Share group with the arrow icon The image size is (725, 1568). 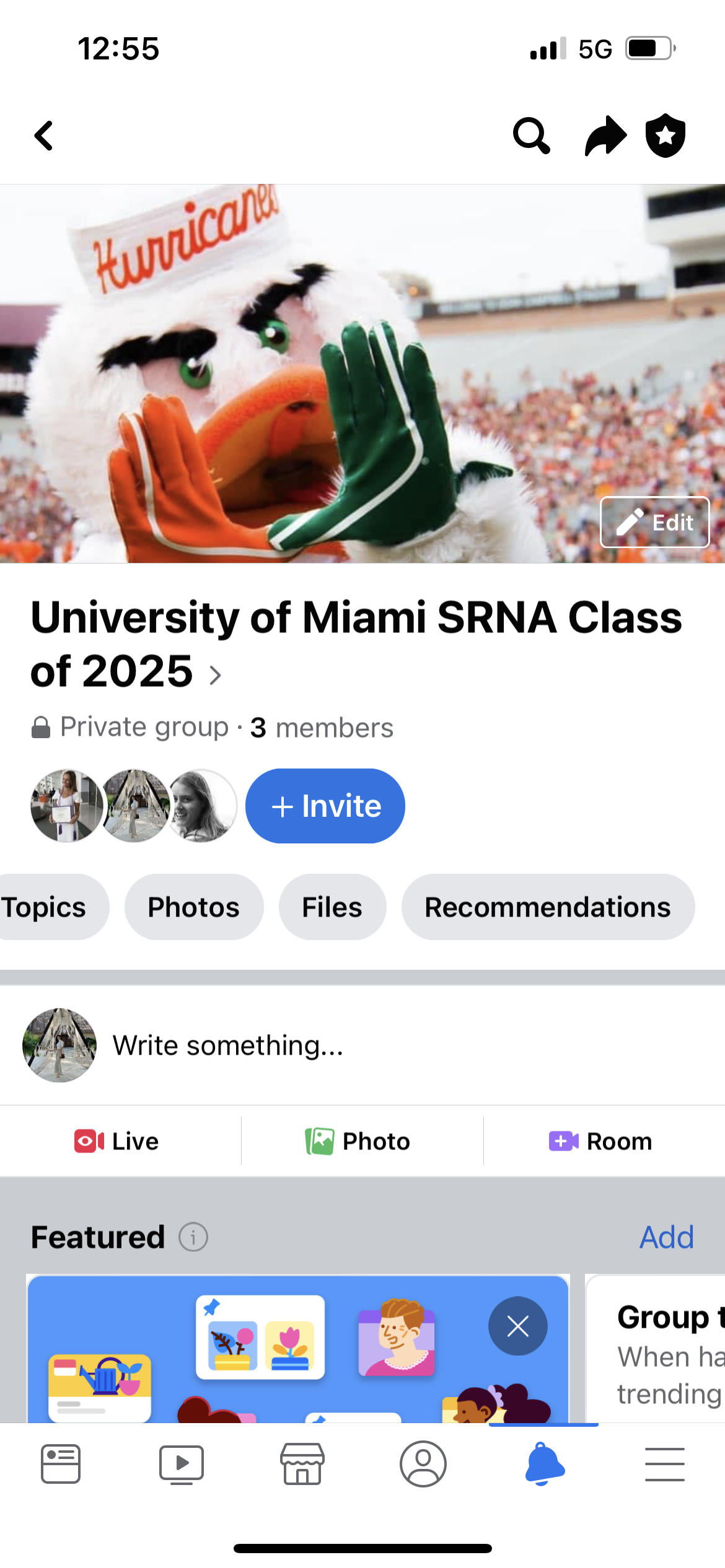(x=605, y=136)
